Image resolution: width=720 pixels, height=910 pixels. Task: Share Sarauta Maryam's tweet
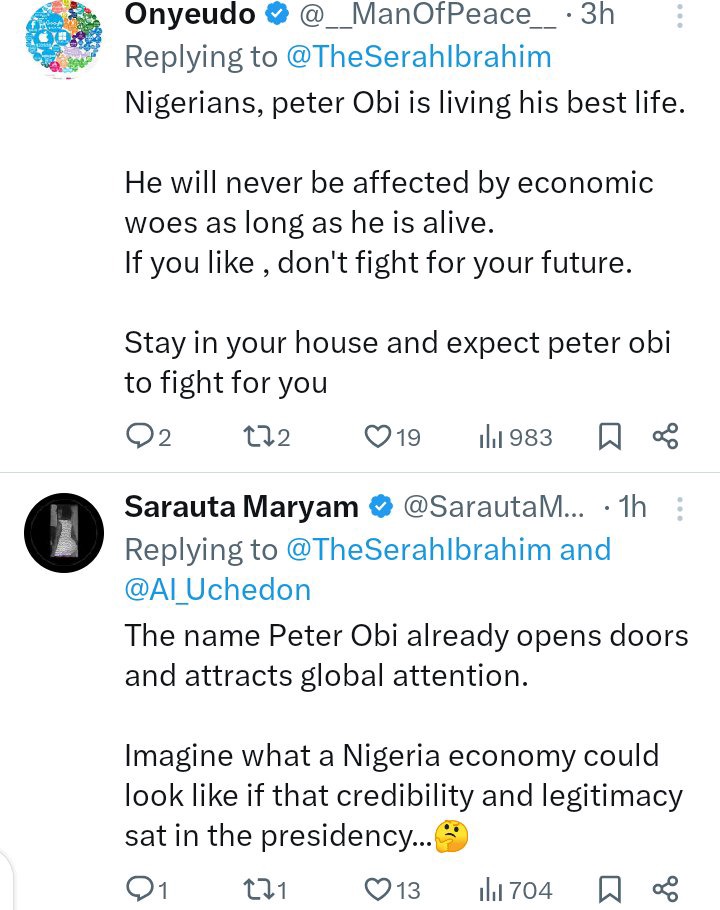(665, 888)
